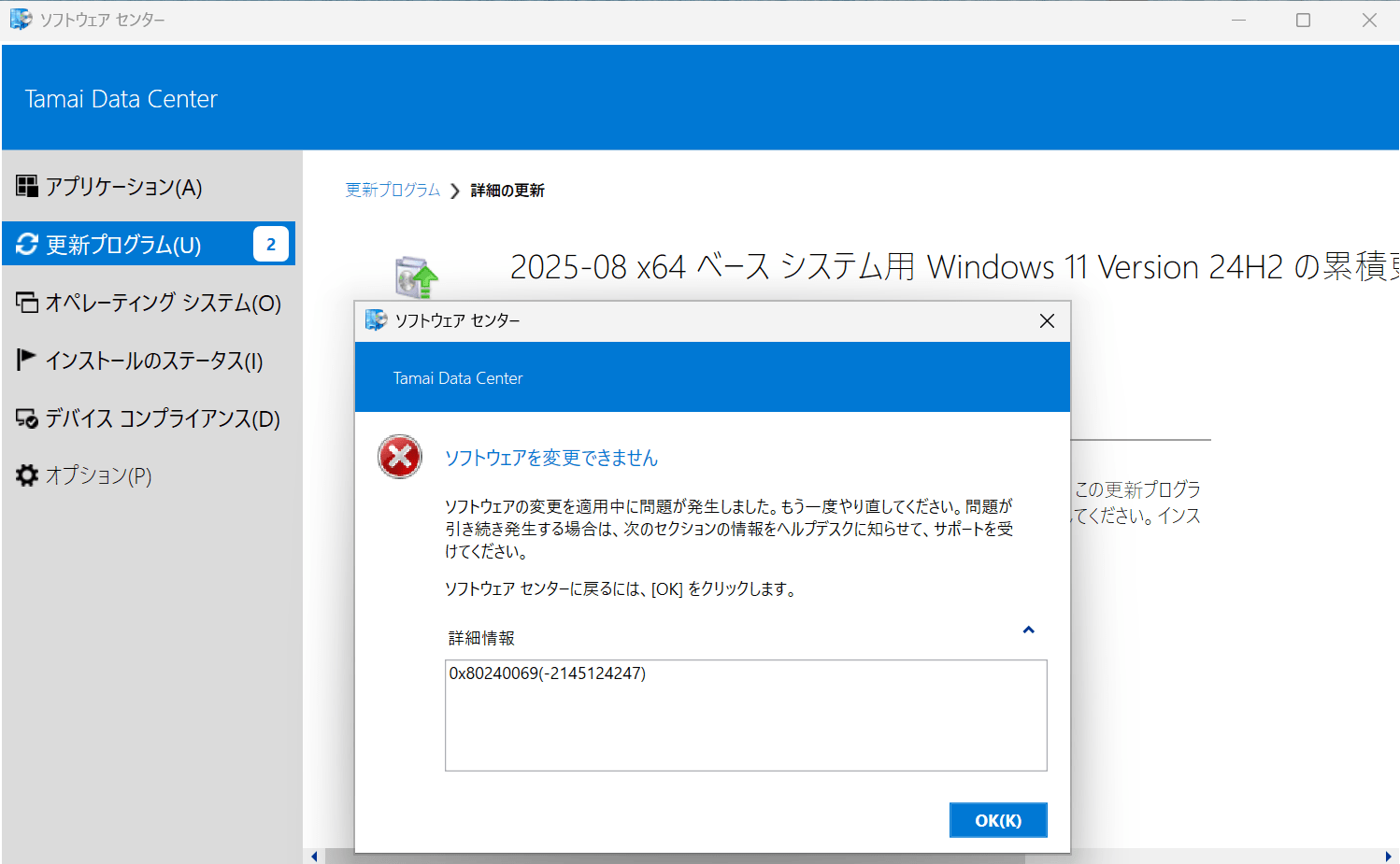
Task: Select the 詳細の更新 breadcrumb item
Action: (507, 190)
